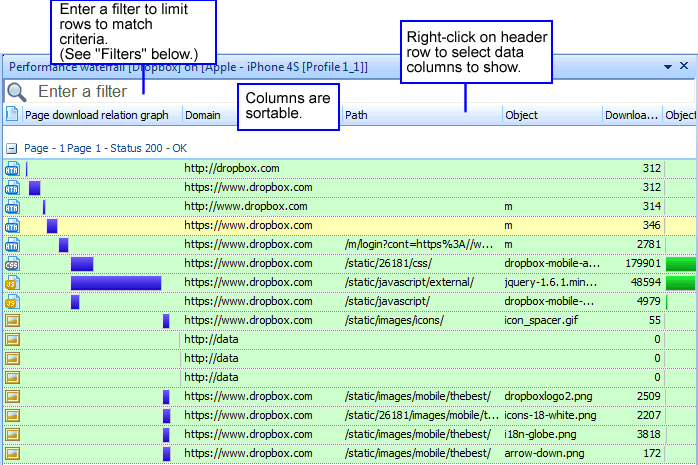The height and width of the screenshot is (465, 698).
Task: Sort by Page download relation graph column
Action: tap(97, 115)
